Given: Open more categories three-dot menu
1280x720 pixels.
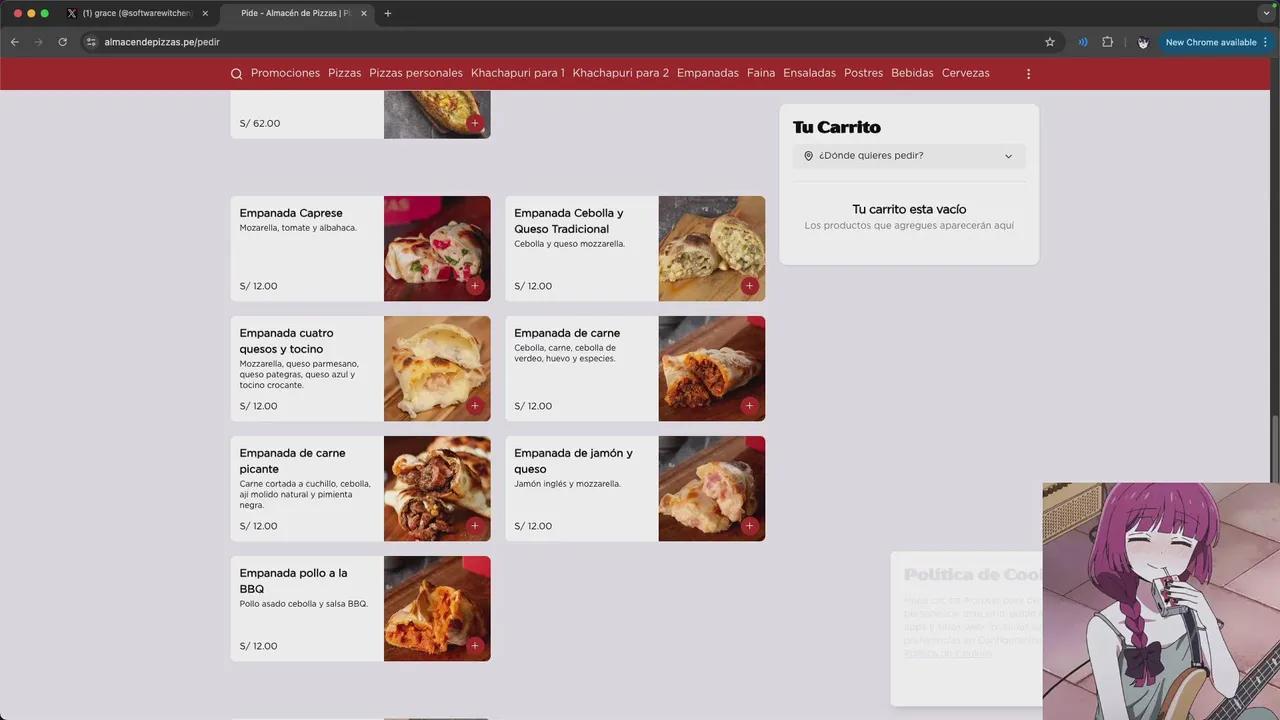Looking at the screenshot, I should click(1028, 74).
